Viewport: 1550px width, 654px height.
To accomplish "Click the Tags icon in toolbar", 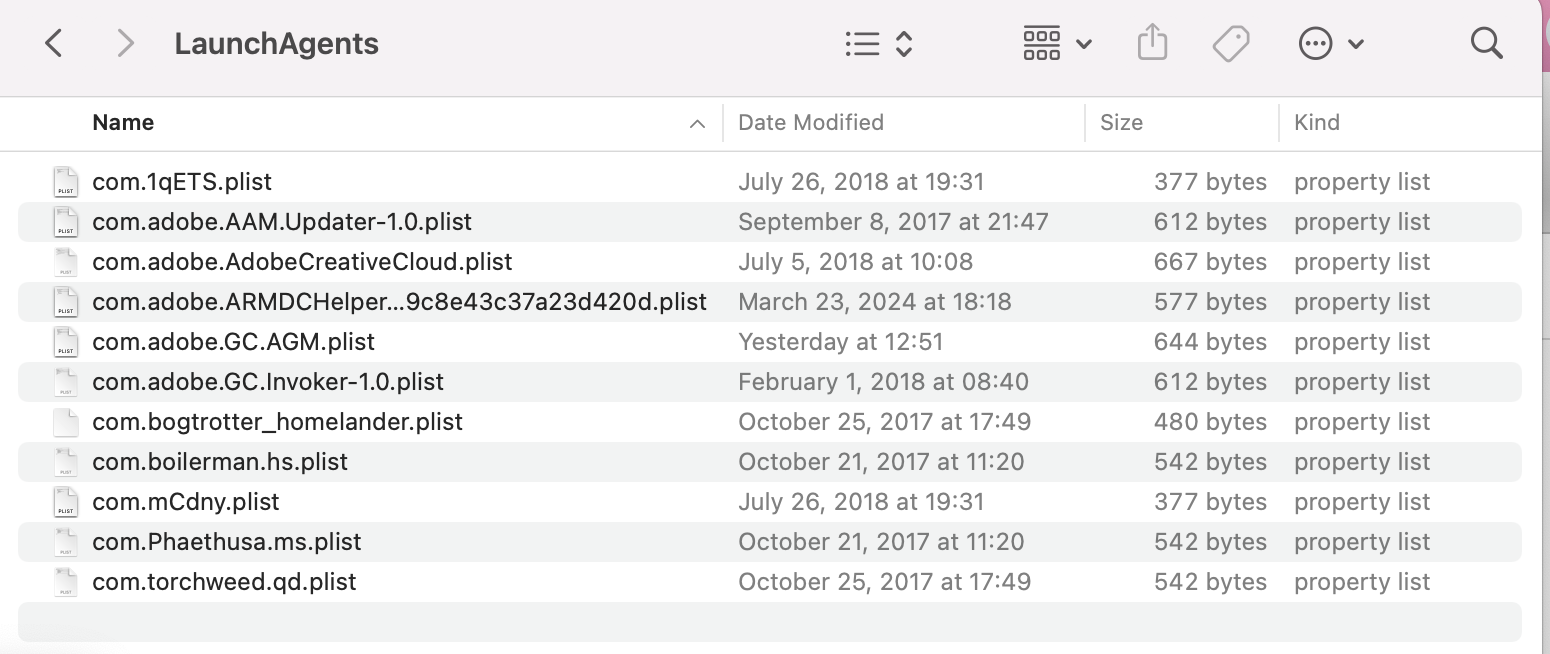I will [1230, 44].
